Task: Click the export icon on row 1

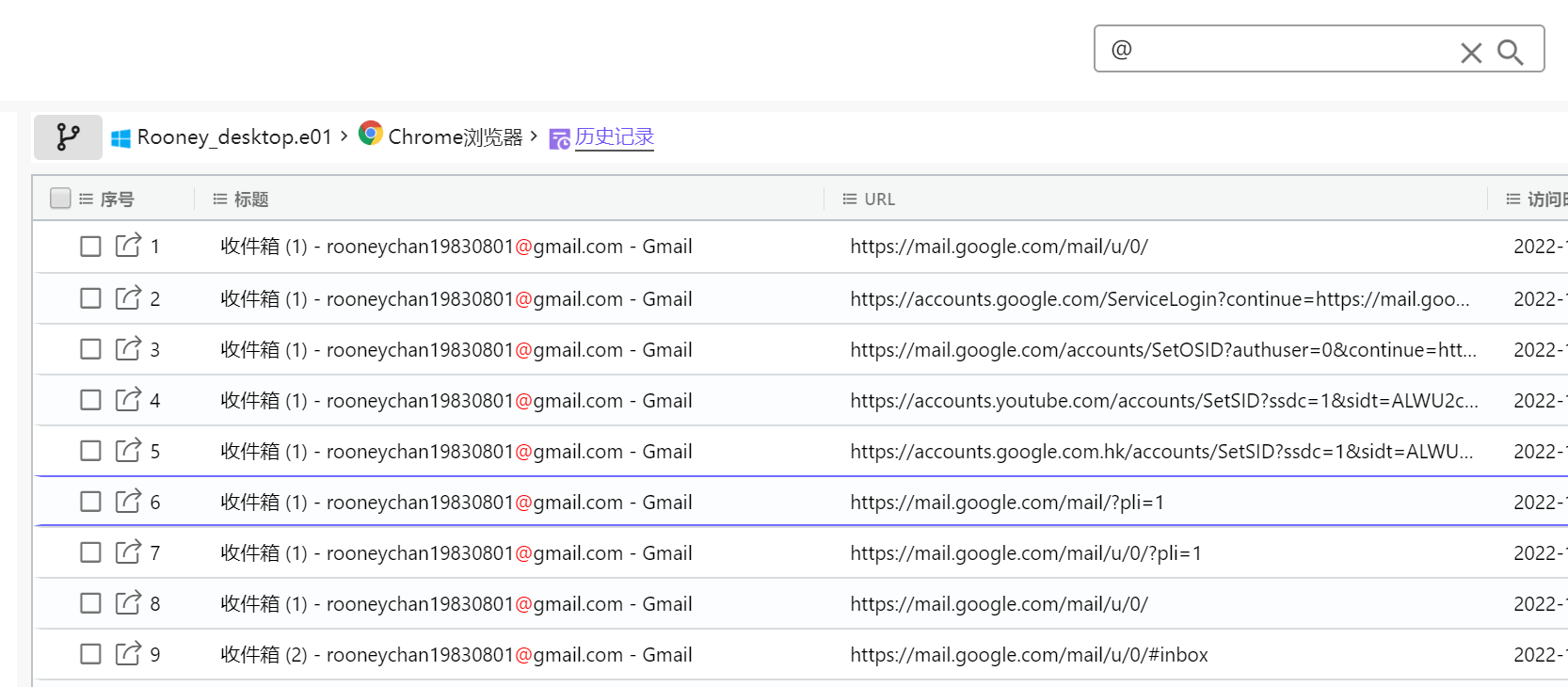Action: pyautogui.click(x=128, y=245)
